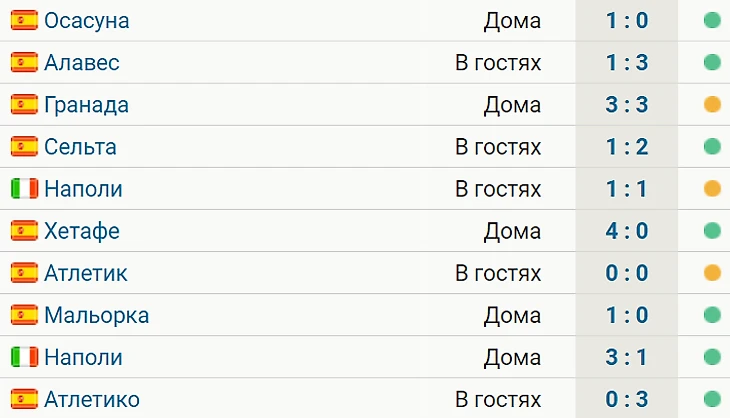Viewport: 730px width, 418px height.
Task: Click the 0 : 3 score for Атлетико
Action: 627,400
